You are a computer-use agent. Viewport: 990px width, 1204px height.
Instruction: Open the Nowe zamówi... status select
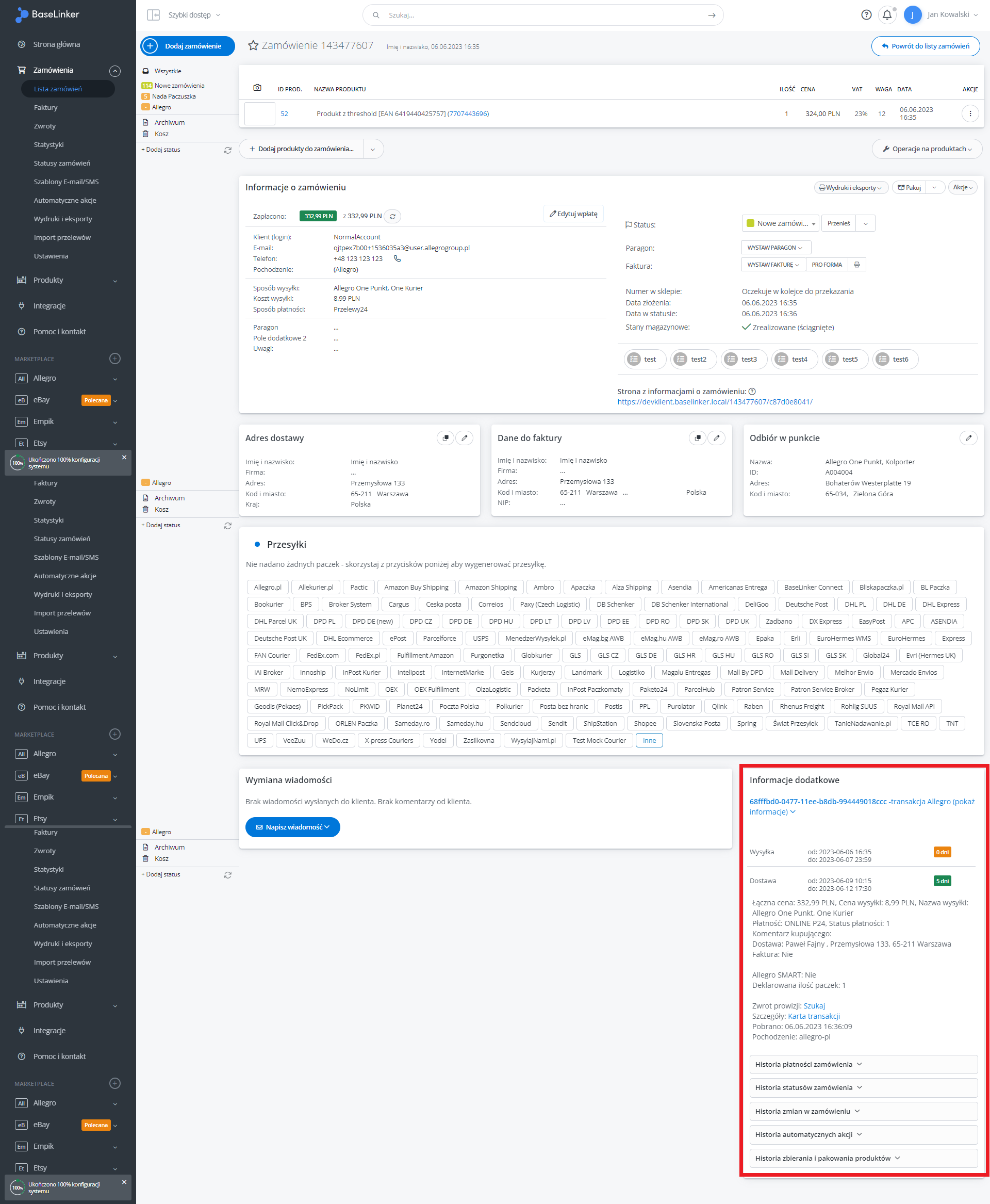pyautogui.click(x=780, y=224)
